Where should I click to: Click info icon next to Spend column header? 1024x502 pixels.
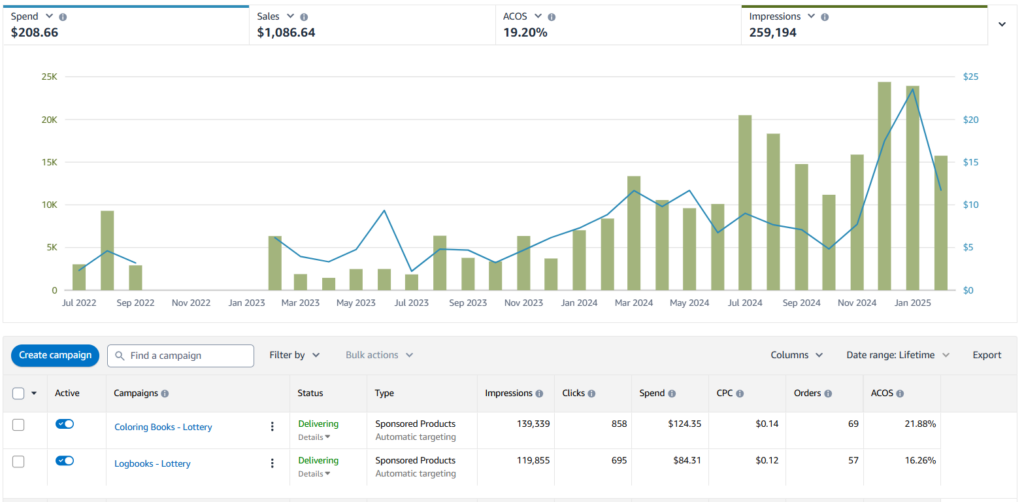tap(672, 394)
